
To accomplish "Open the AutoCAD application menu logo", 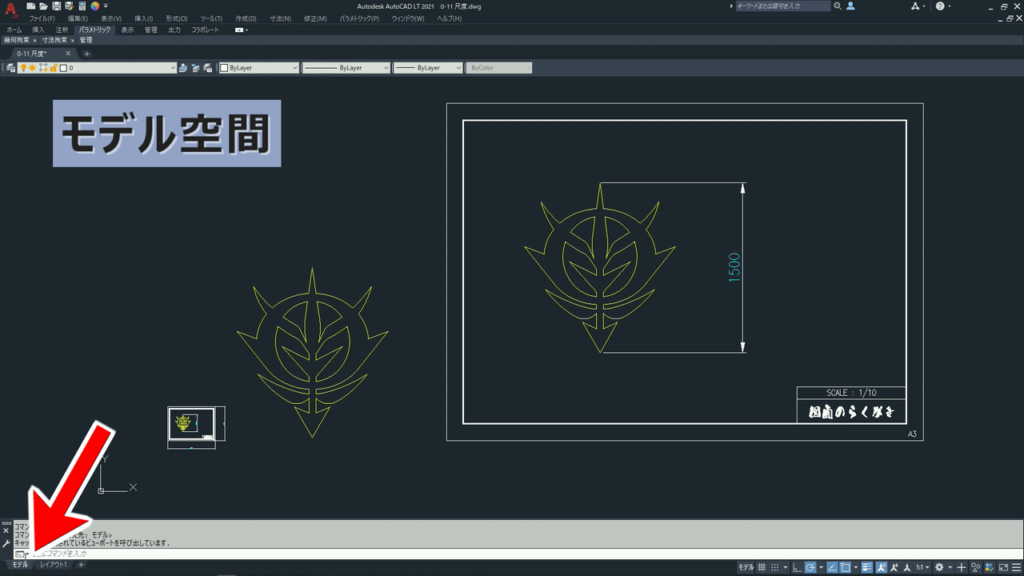I will tap(10, 9).
